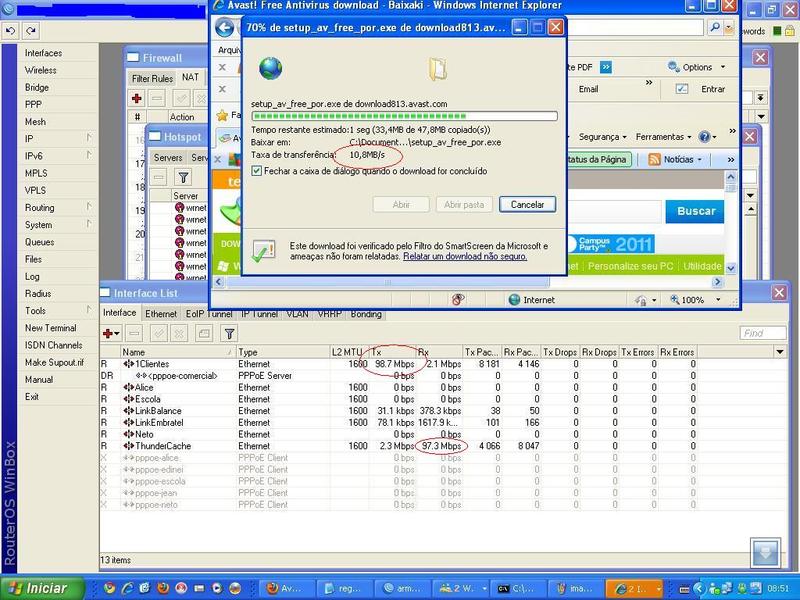Click the Email button in IE toolbar
The width and height of the screenshot is (800, 600).
point(588,89)
